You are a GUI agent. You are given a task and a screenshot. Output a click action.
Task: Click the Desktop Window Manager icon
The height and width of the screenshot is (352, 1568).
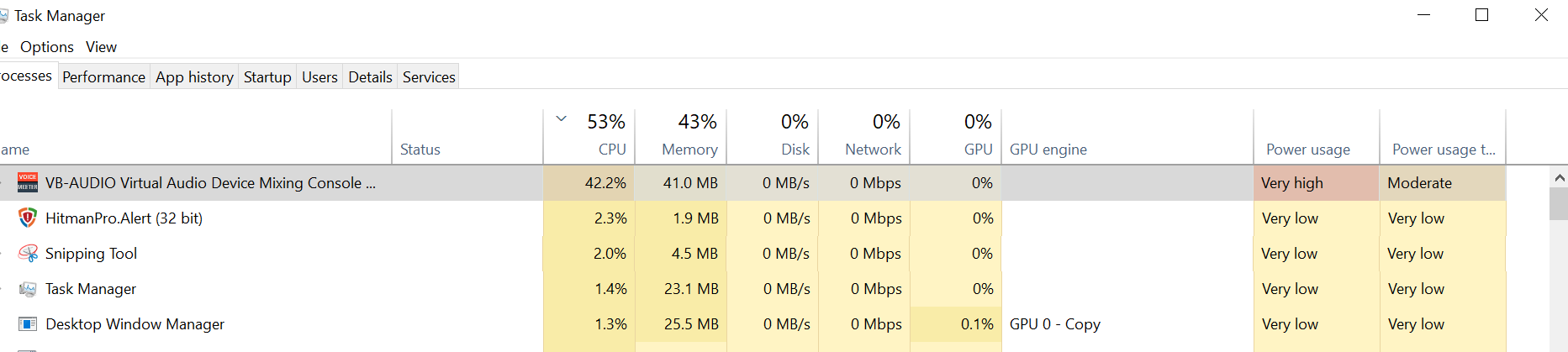(28, 324)
